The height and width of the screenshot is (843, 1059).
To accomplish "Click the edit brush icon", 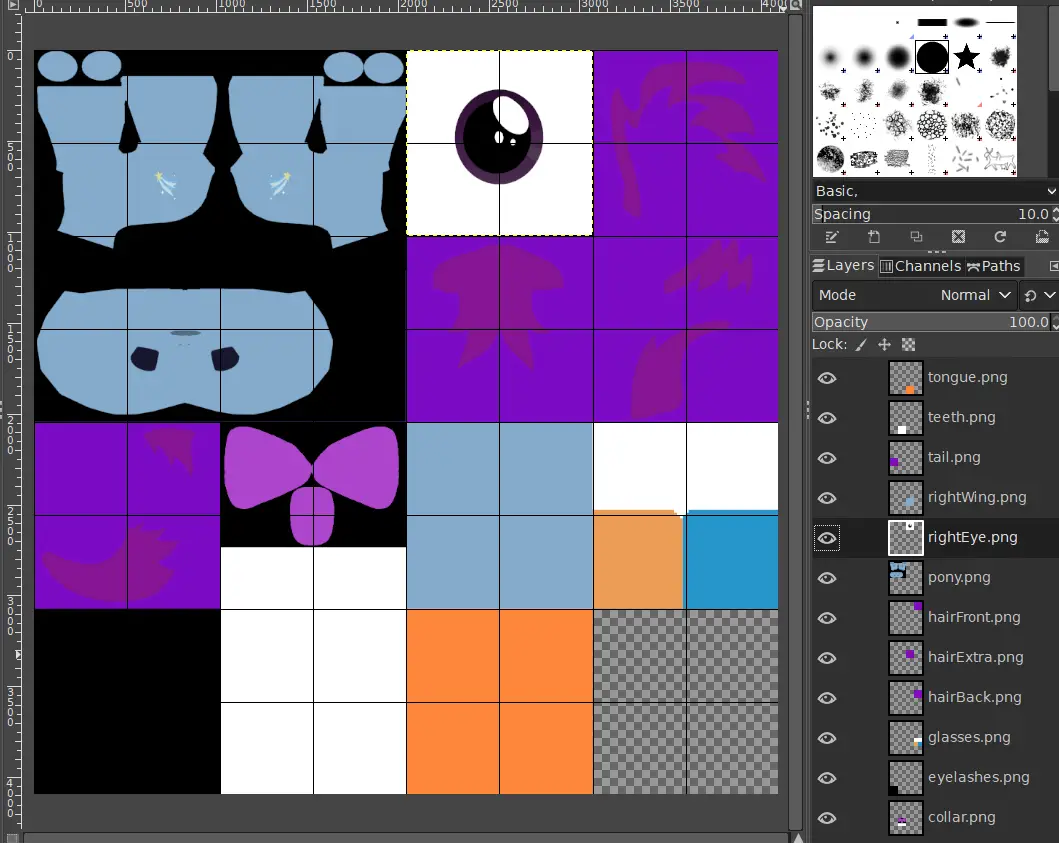I will (x=831, y=237).
